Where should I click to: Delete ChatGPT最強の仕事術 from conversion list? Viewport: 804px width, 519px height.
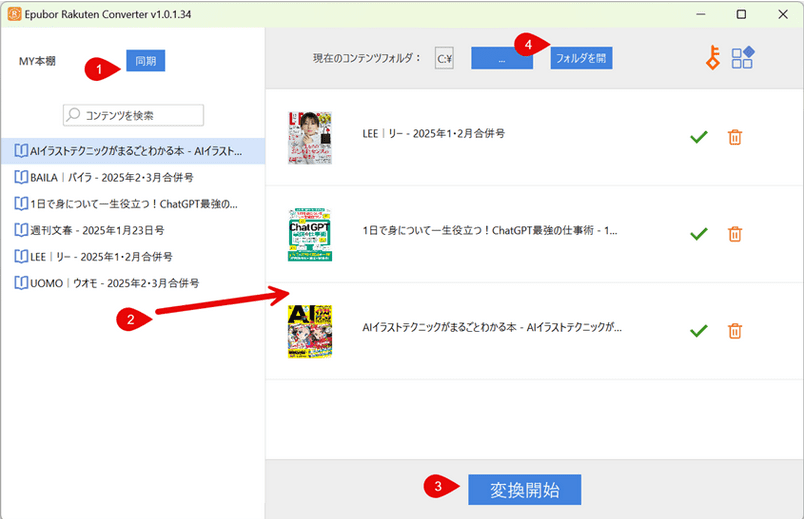pyautogui.click(x=734, y=234)
